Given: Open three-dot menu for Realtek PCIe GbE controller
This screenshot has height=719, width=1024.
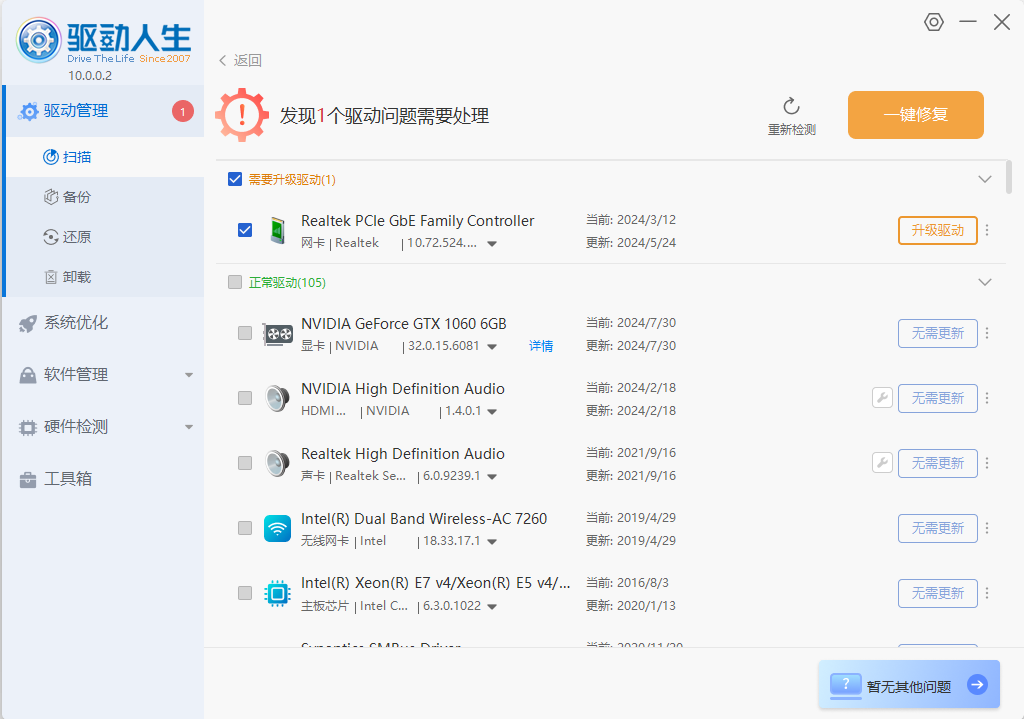Looking at the screenshot, I should [x=987, y=230].
